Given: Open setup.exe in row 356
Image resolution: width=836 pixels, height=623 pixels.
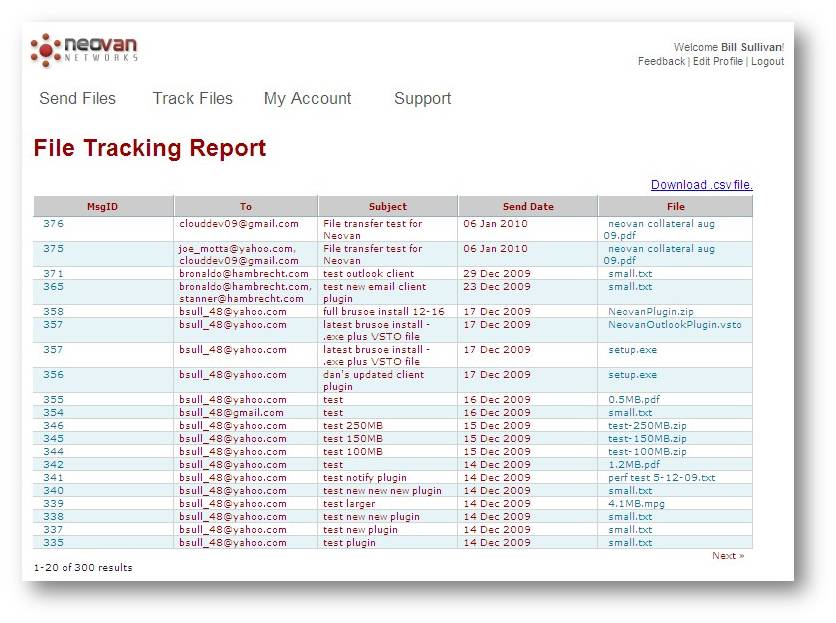Looking at the screenshot, I should tap(632, 374).
